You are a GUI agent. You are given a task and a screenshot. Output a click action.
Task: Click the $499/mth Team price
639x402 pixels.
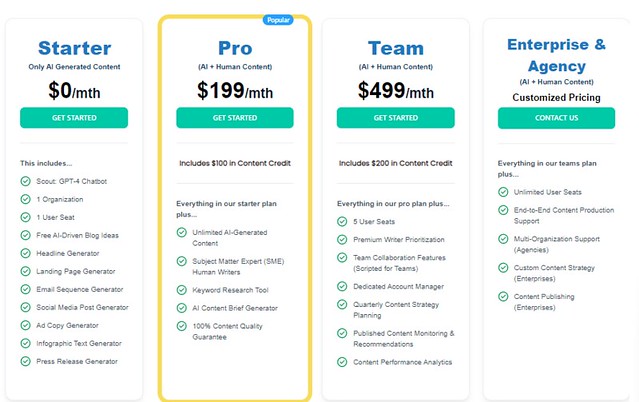click(x=396, y=91)
